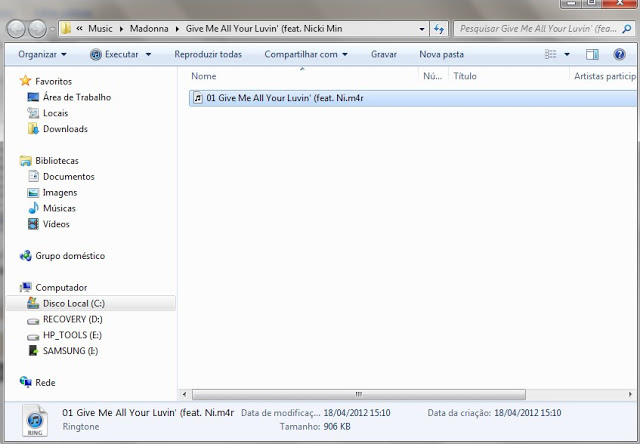
Task: Expand the Compartilhar com menu
Action: click(305, 54)
